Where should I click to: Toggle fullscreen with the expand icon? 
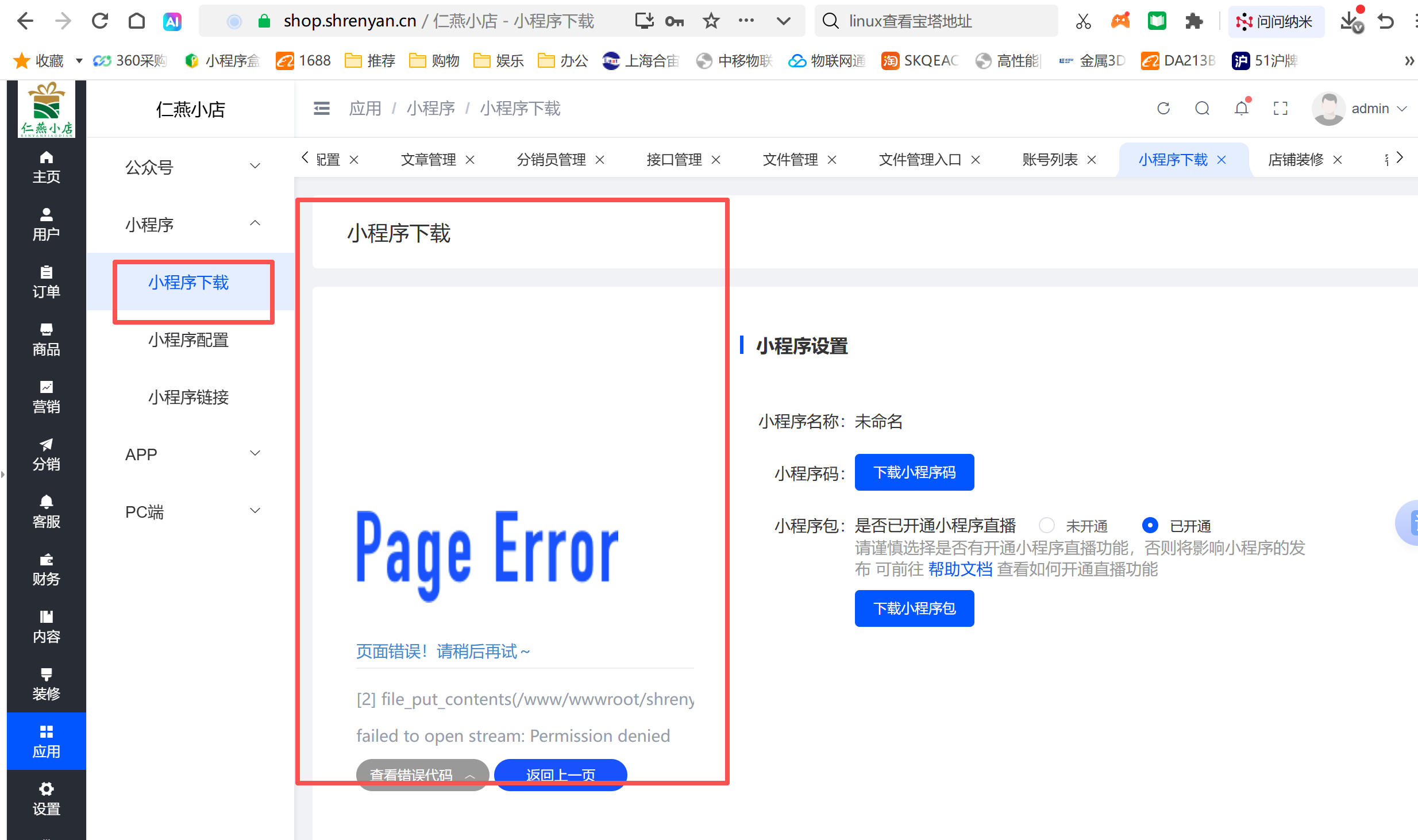[1280, 109]
